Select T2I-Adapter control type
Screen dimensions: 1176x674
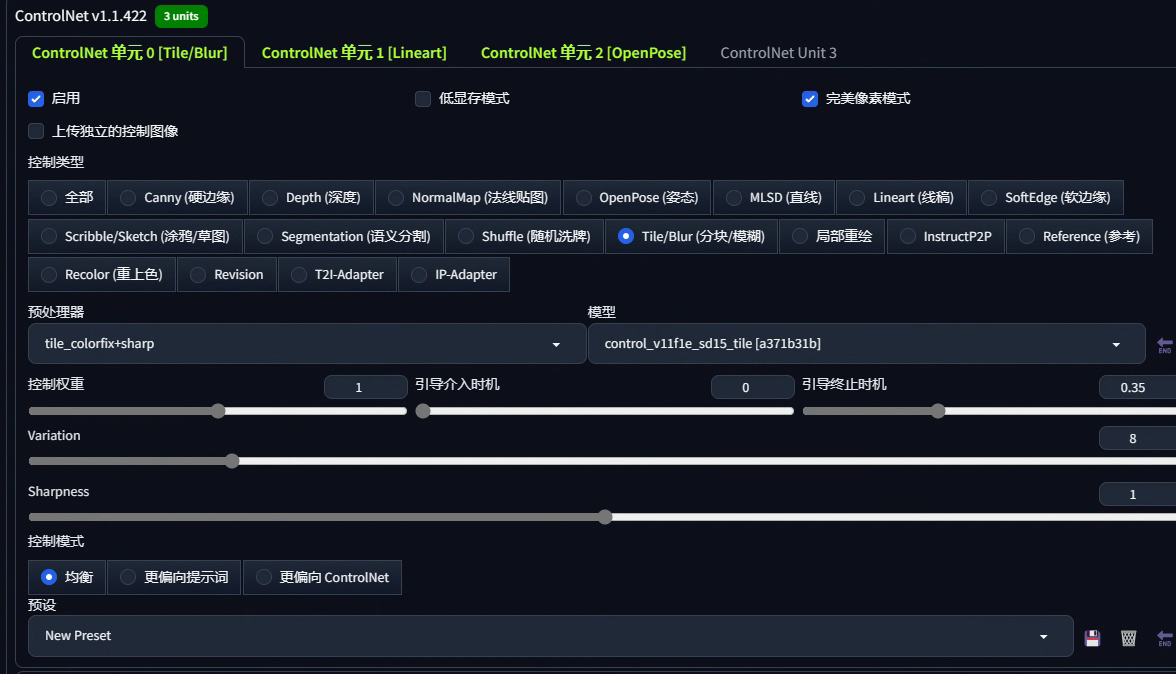pyautogui.click(x=338, y=274)
